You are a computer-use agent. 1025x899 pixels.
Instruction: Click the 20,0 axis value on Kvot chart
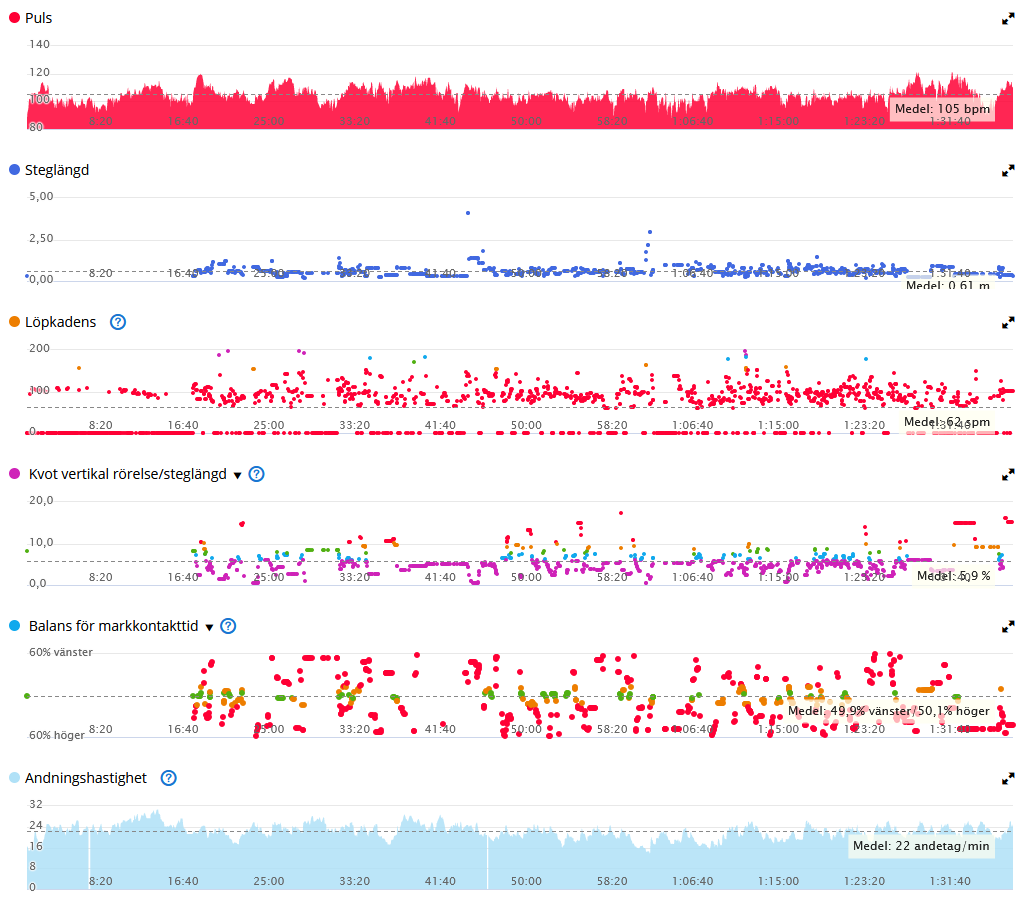coord(41,500)
